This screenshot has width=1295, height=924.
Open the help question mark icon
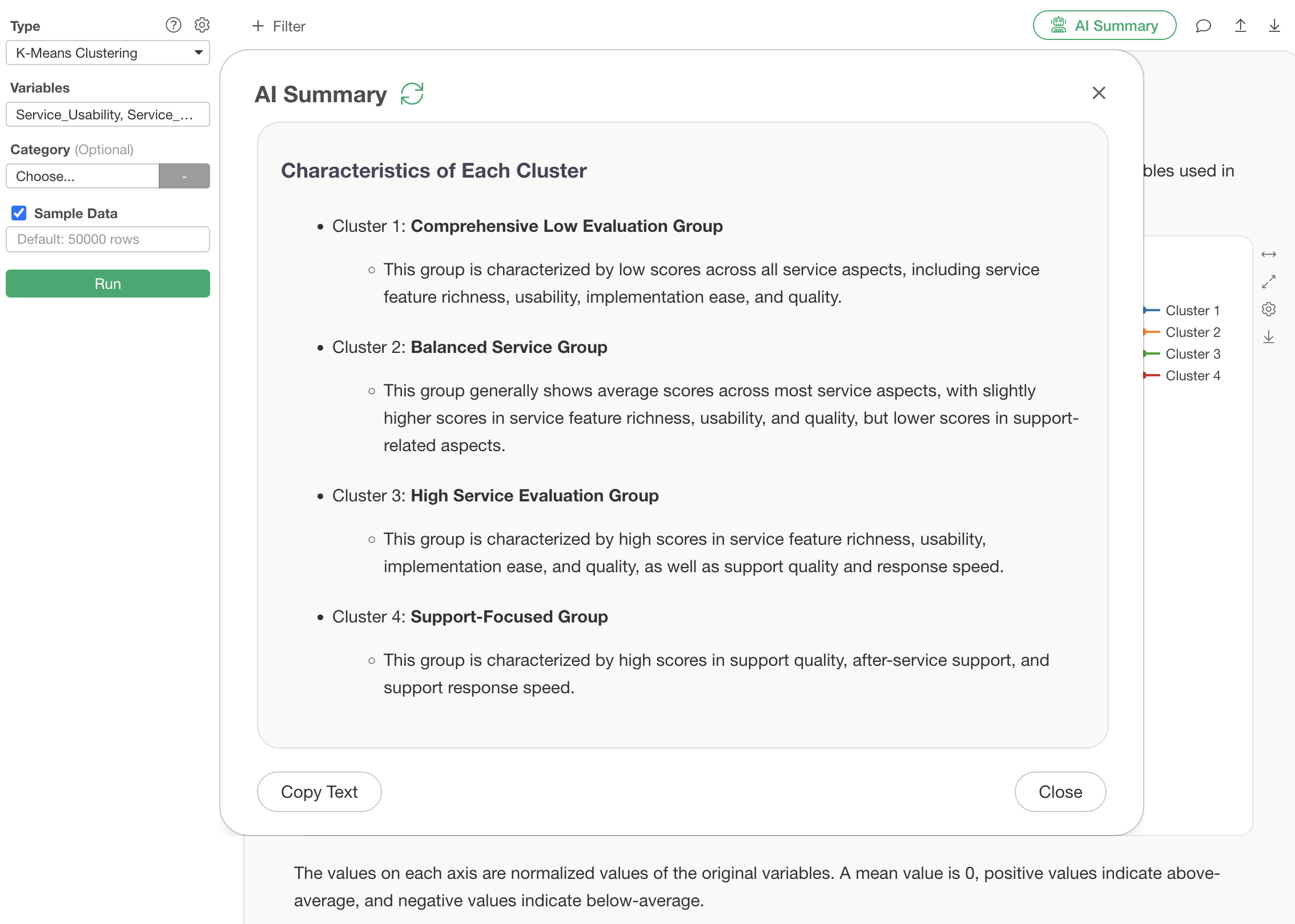[173, 25]
